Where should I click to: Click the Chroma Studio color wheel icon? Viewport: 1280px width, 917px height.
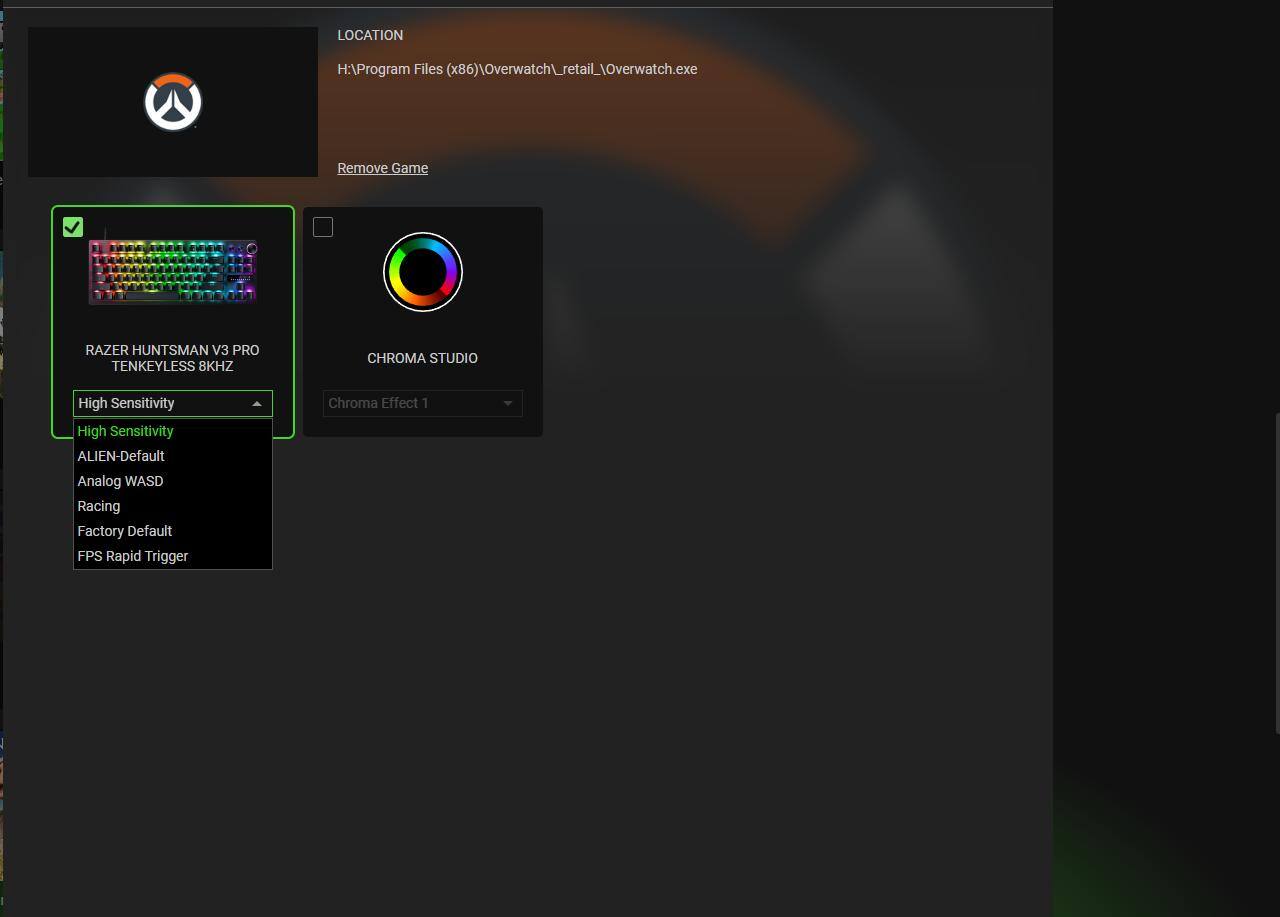point(422,272)
